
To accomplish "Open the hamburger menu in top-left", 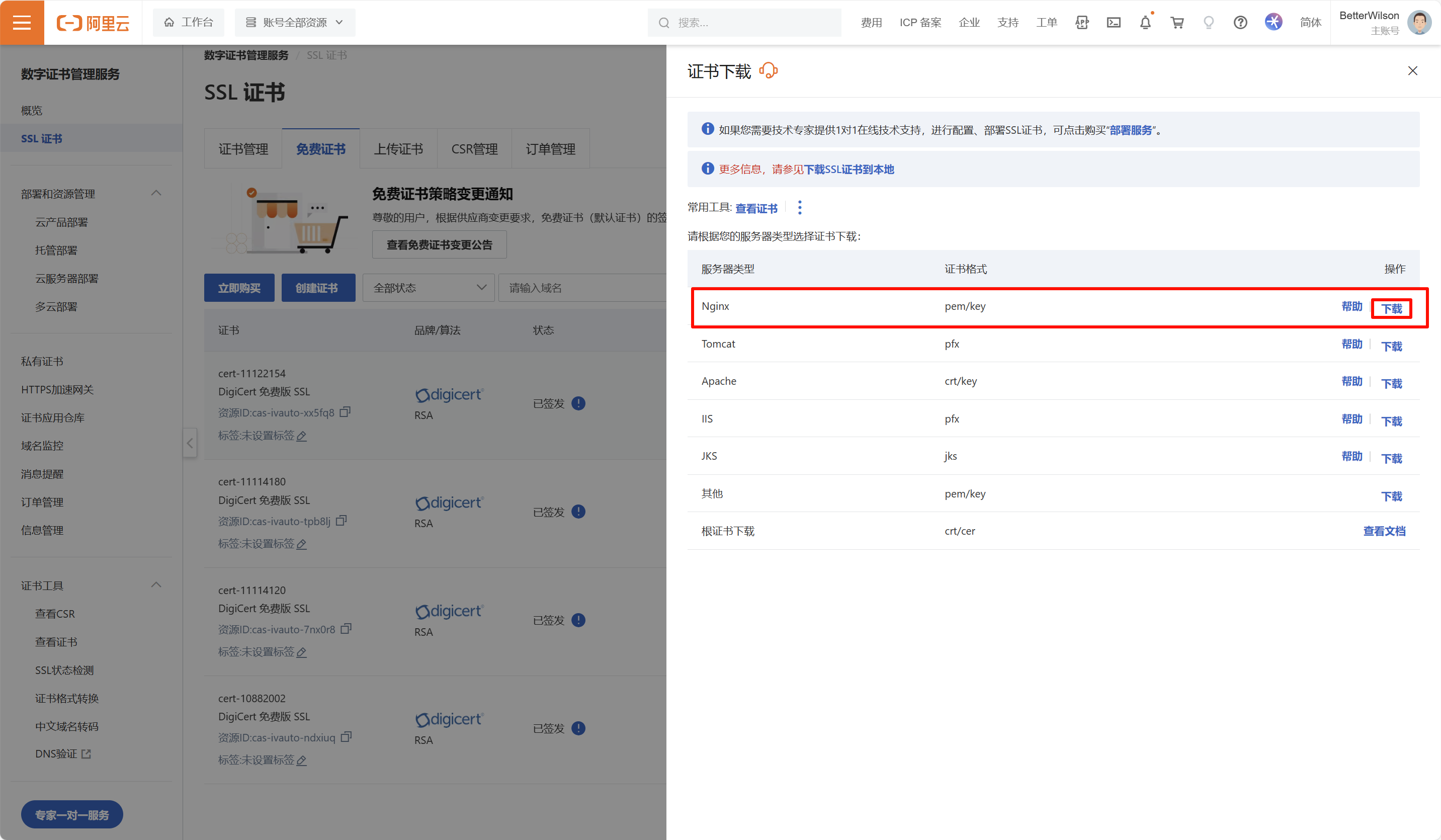I will [22, 22].
